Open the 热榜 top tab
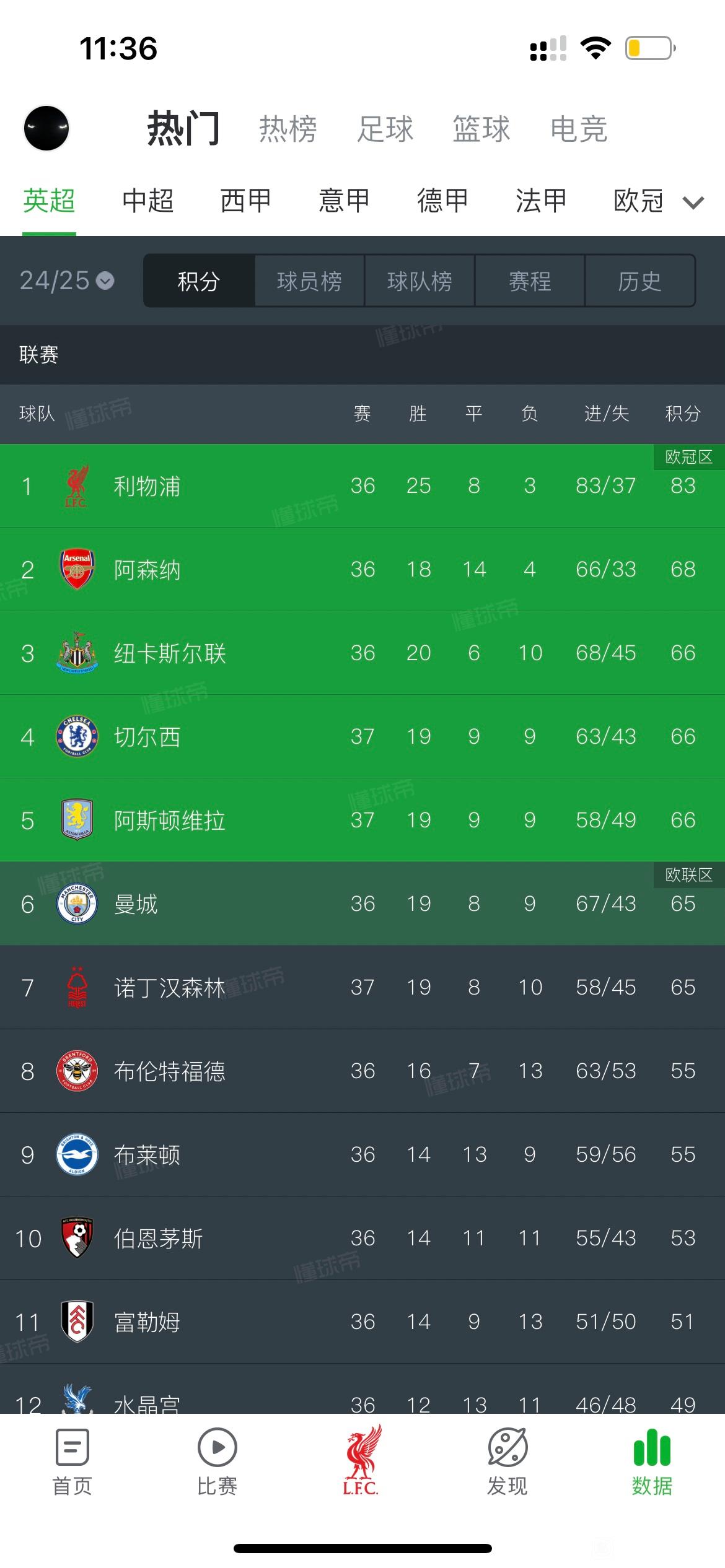The width and height of the screenshot is (725, 1568). 288,129
